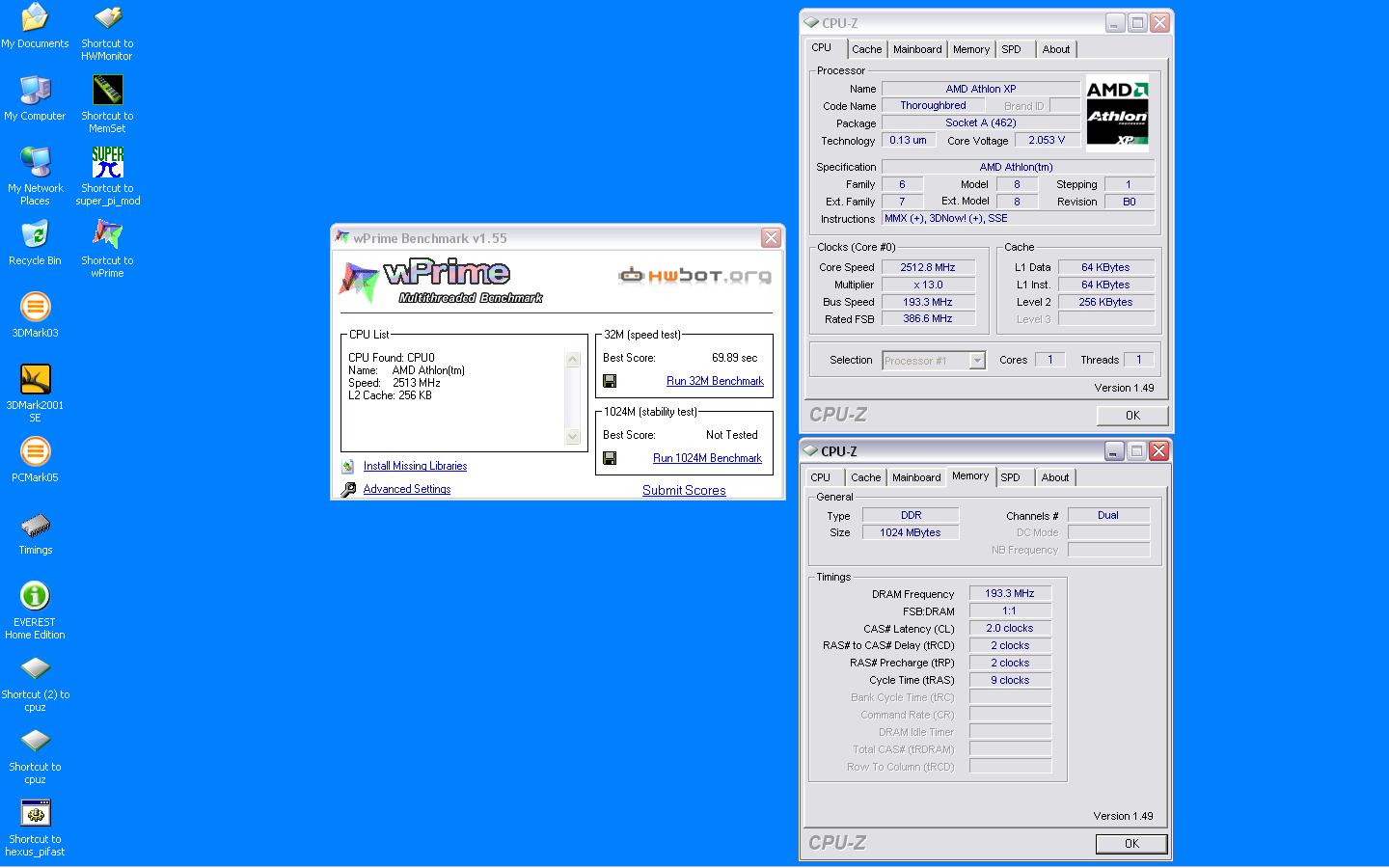
Task: Click the Channels # Dual value
Action: pyautogui.click(x=1108, y=515)
